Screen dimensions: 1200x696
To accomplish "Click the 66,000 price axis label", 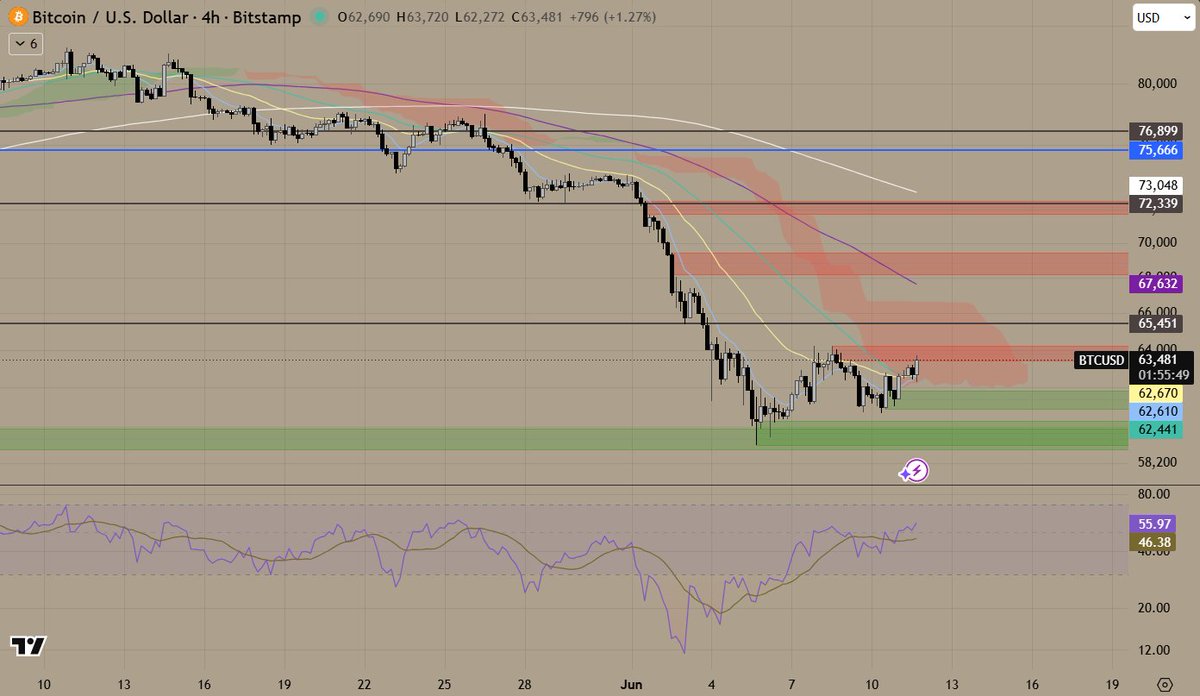I will coord(1158,312).
